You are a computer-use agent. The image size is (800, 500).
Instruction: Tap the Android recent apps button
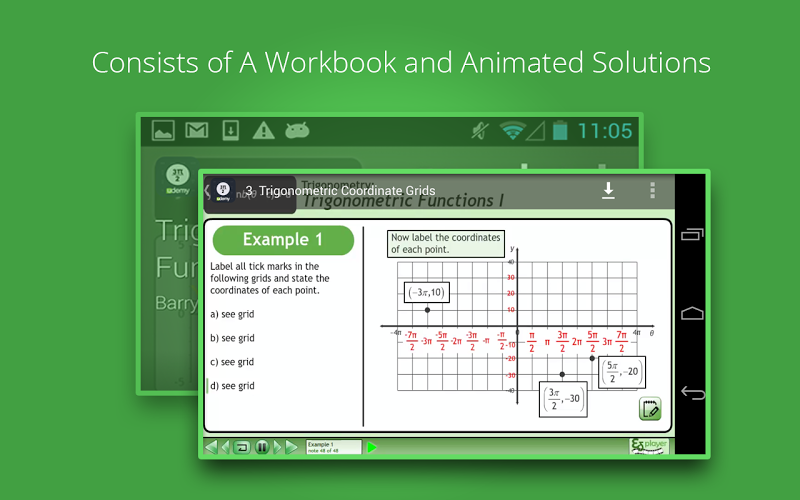[x=692, y=234]
